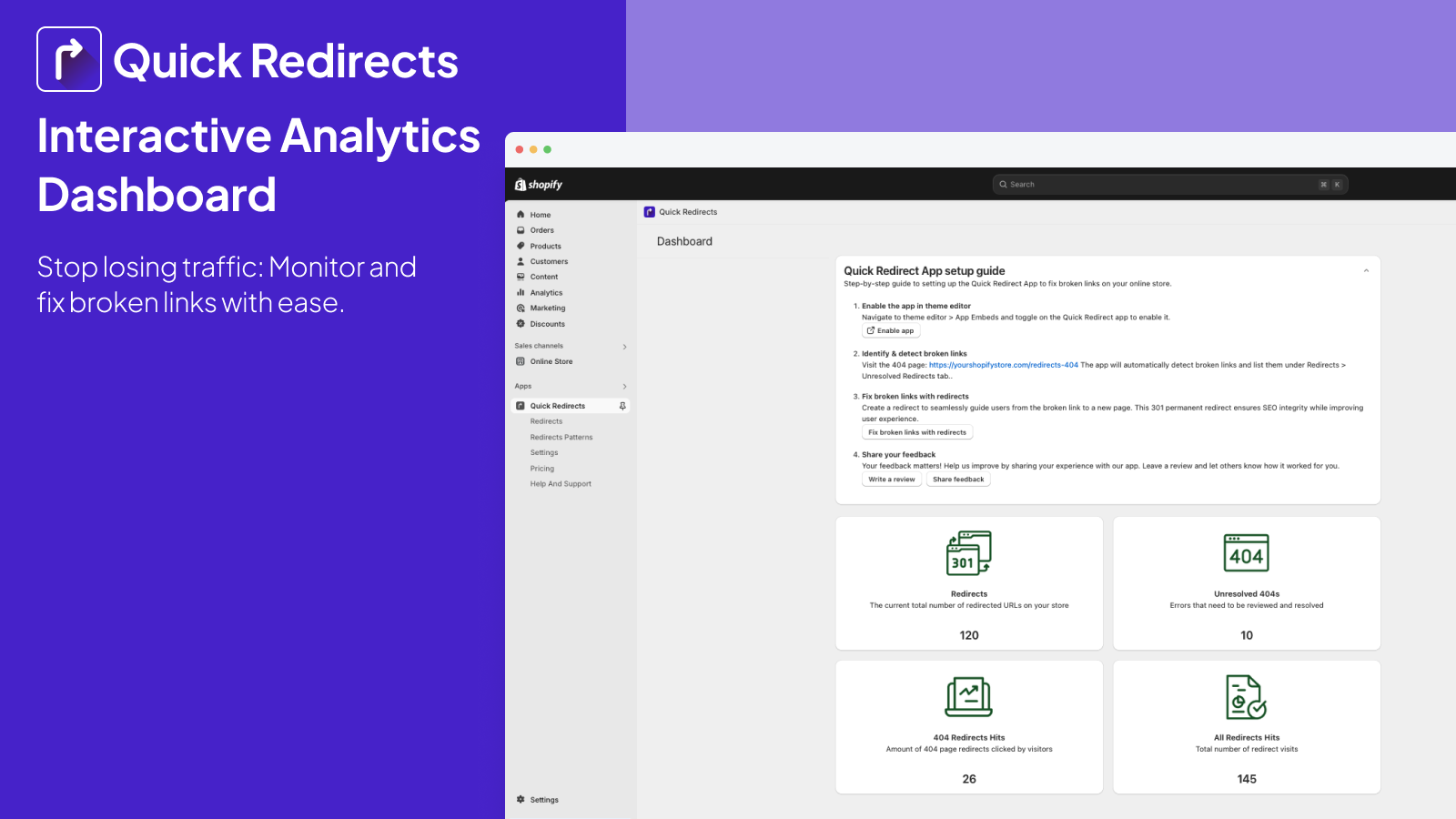Viewport: 1456px width, 819px height.
Task: Click the Orders label in sidebar
Action: coord(542,230)
